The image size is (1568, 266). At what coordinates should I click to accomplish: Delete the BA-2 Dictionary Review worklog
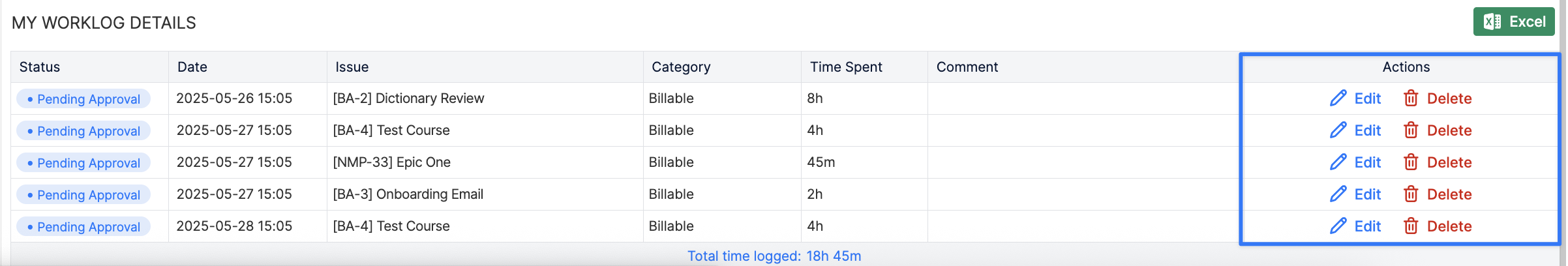[x=1438, y=98]
